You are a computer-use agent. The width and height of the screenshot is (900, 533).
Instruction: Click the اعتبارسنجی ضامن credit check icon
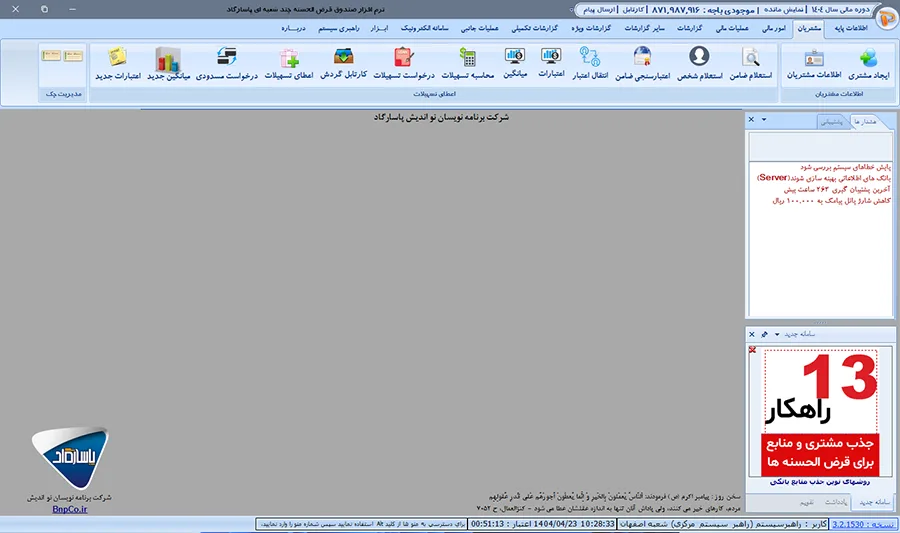coord(642,56)
